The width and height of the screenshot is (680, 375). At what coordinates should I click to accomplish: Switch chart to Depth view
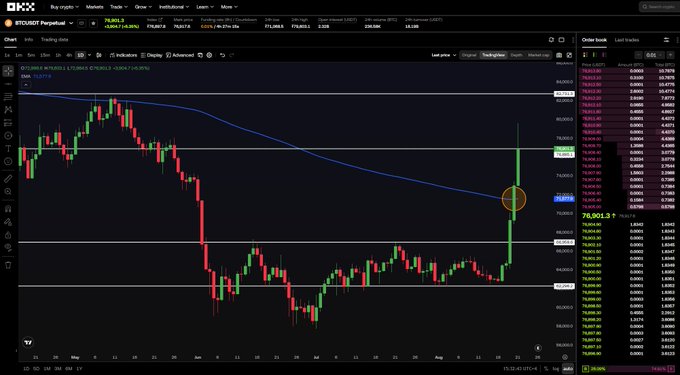click(517, 55)
